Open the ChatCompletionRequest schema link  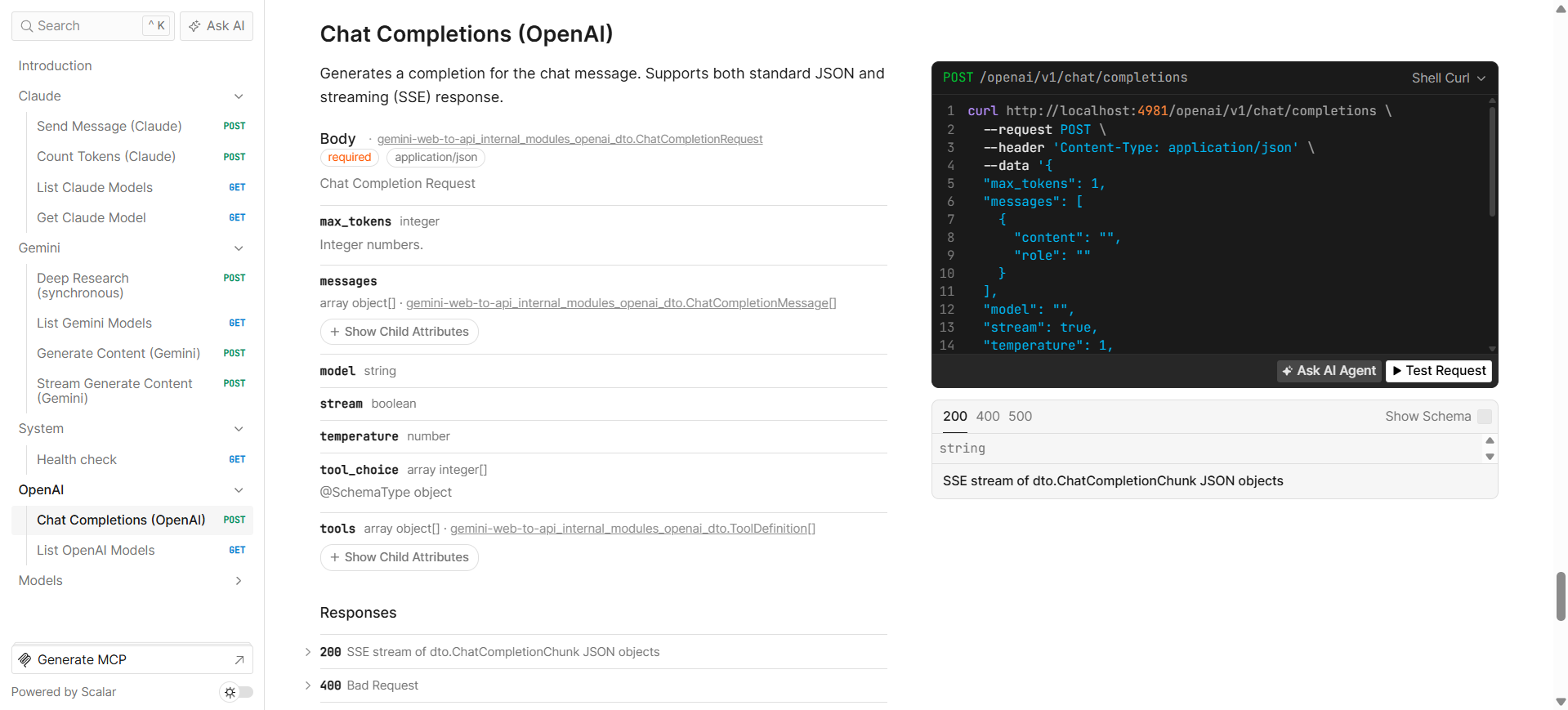[x=570, y=140]
